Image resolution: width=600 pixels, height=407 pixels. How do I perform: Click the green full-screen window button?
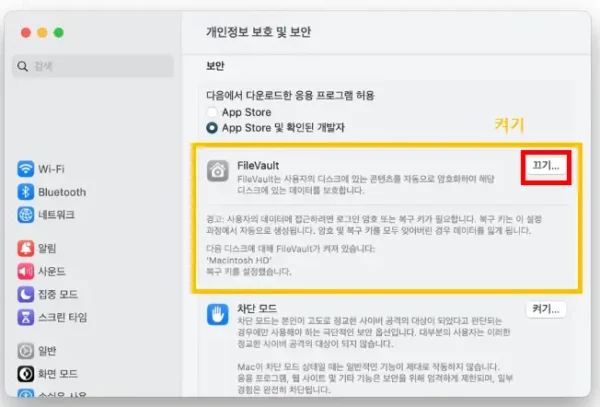(x=59, y=33)
